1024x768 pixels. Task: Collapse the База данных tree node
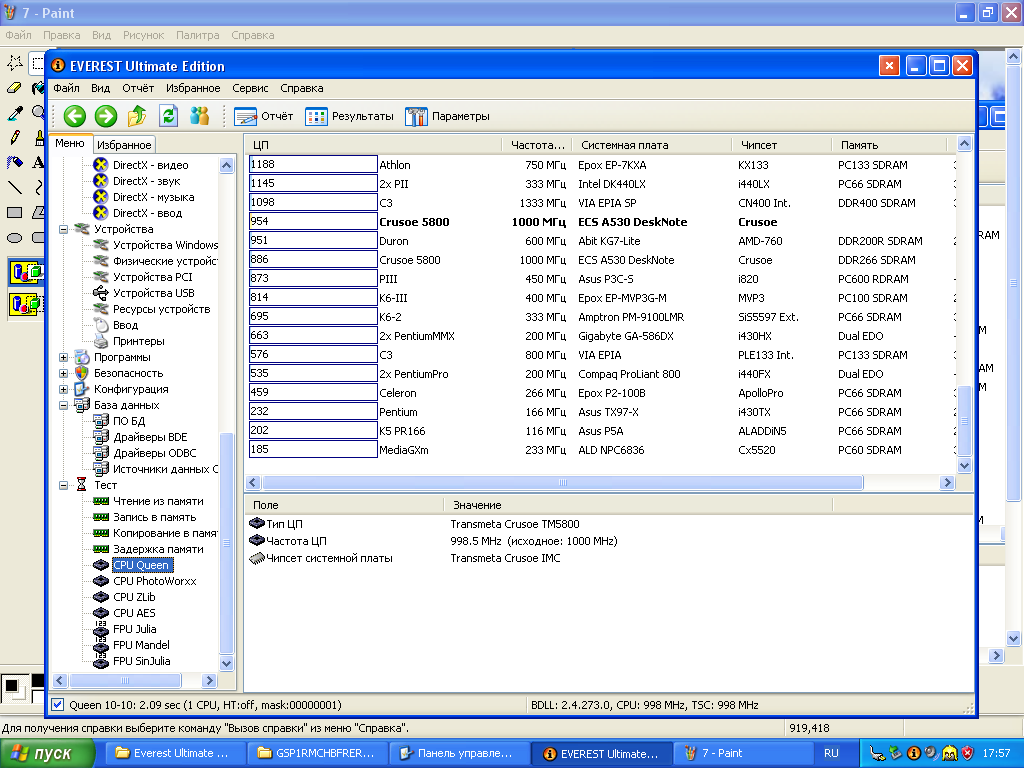point(63,406)
